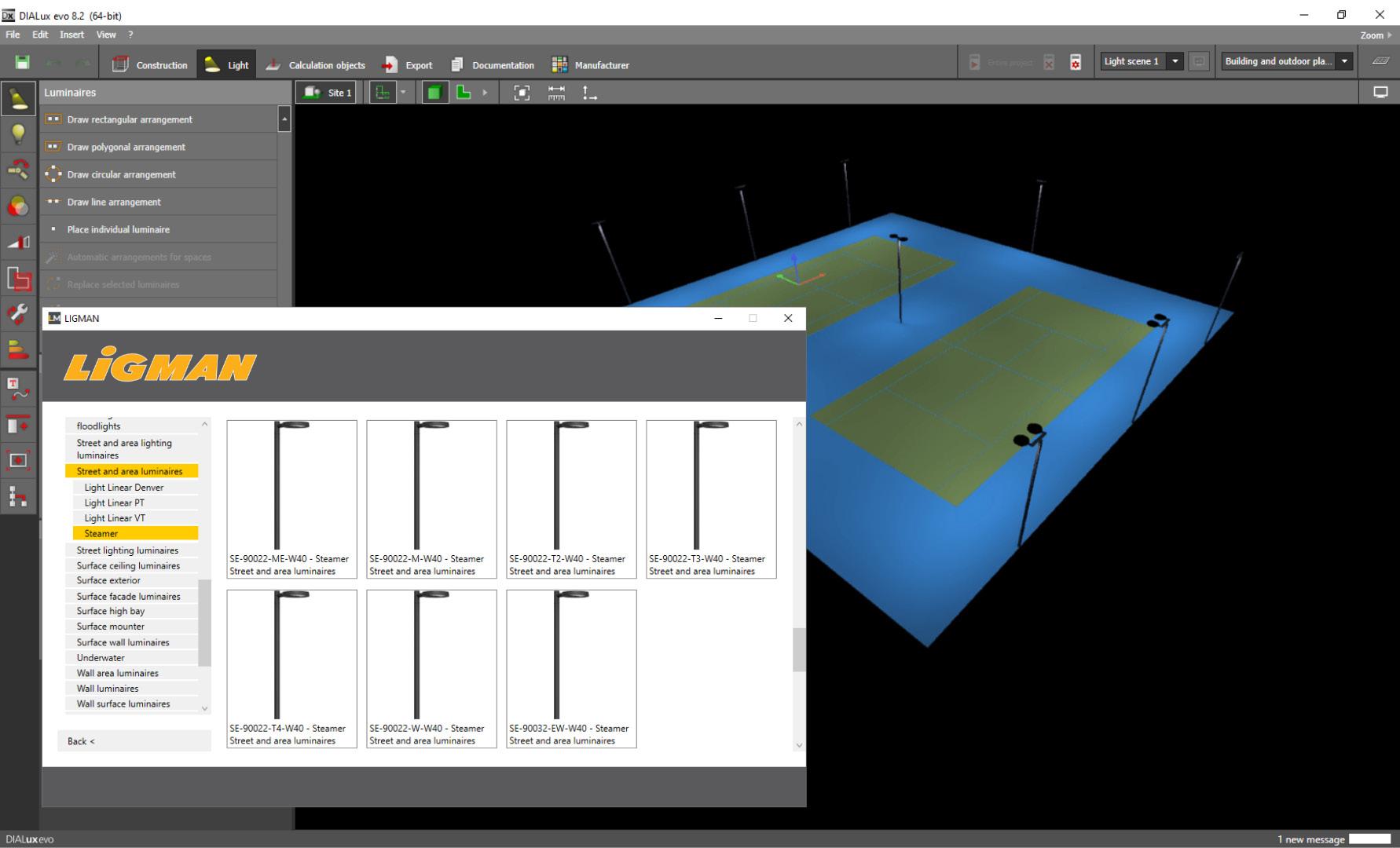
Task: Expand the Building and outdoor planning dropdown
Action: click(1344, 61)
